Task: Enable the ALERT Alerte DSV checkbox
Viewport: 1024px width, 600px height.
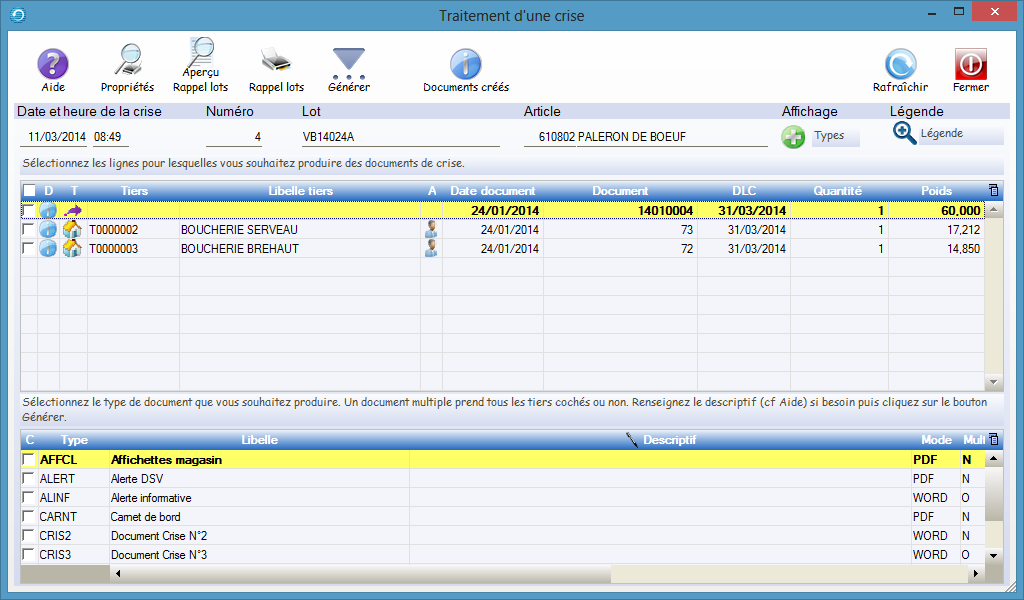Action: pyautogui.click(x=28, y=479)
